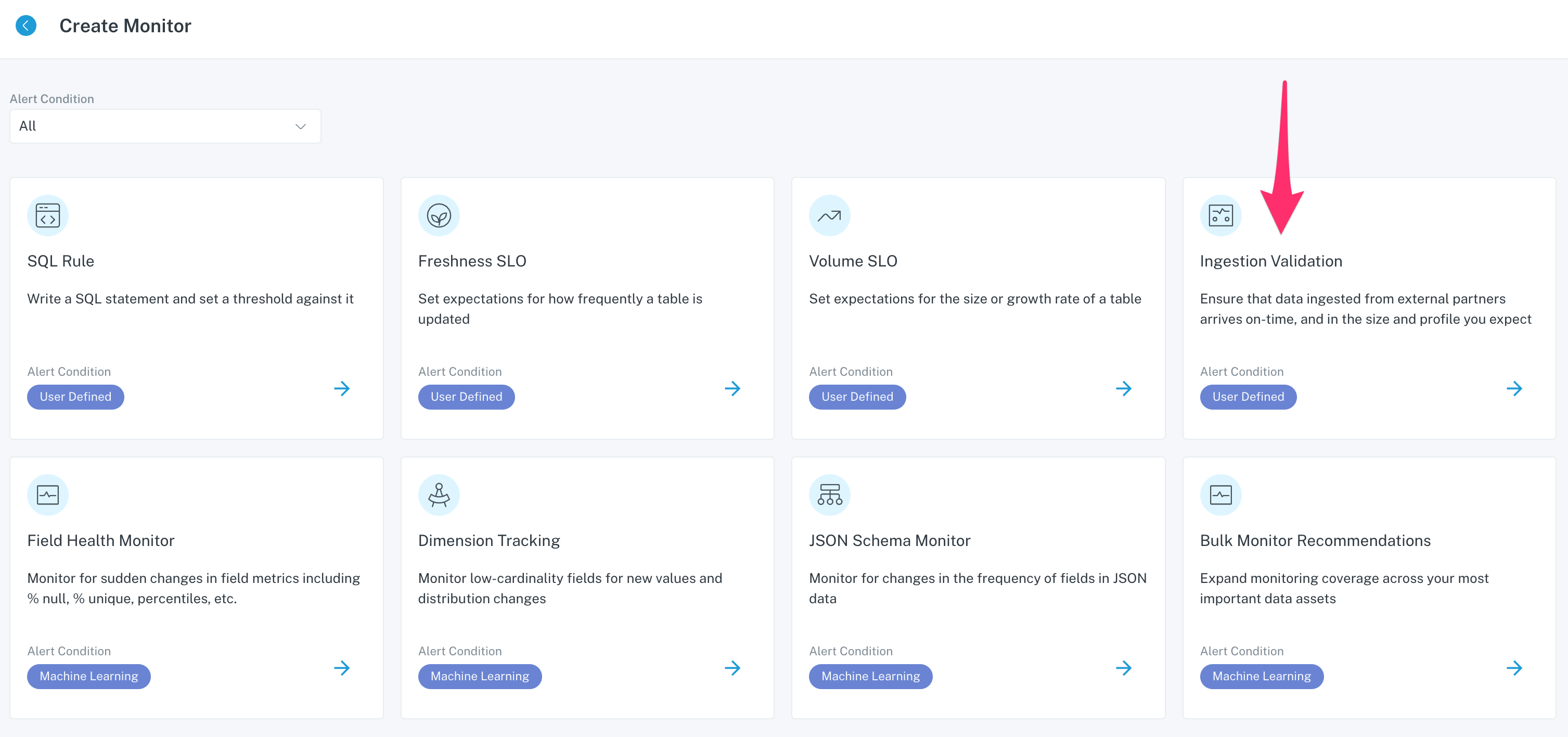Click User Defined badge on Freshness SLO
Viewport: 1568px width, 737px height.
pos(466,397)
